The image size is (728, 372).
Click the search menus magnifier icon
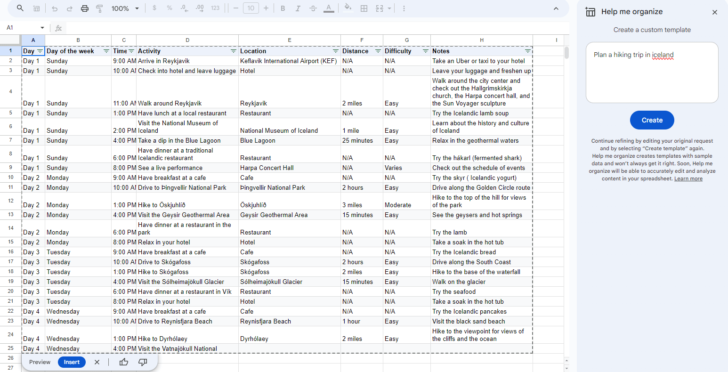[20, 8]
